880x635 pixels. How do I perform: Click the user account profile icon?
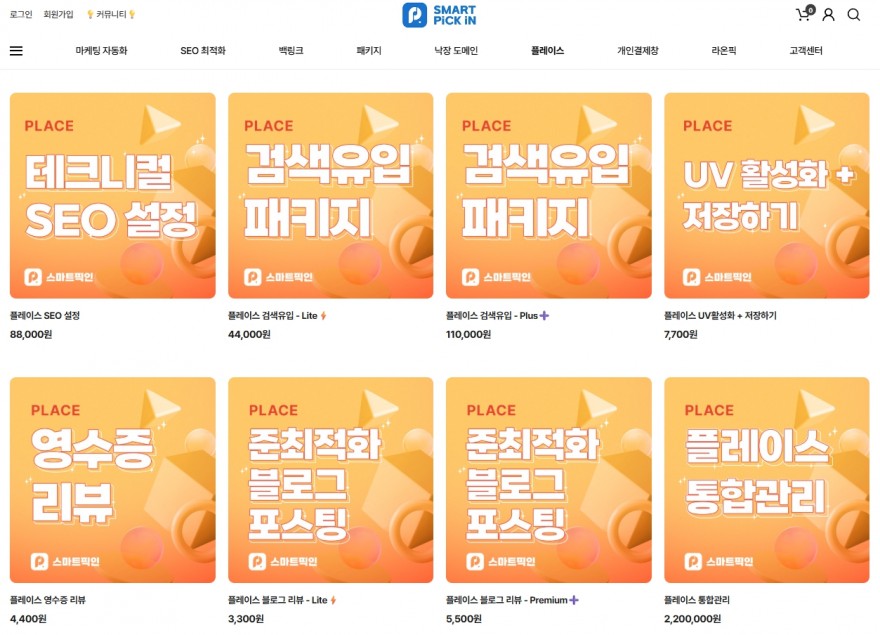pyautogui.click(x=828, y=15)
